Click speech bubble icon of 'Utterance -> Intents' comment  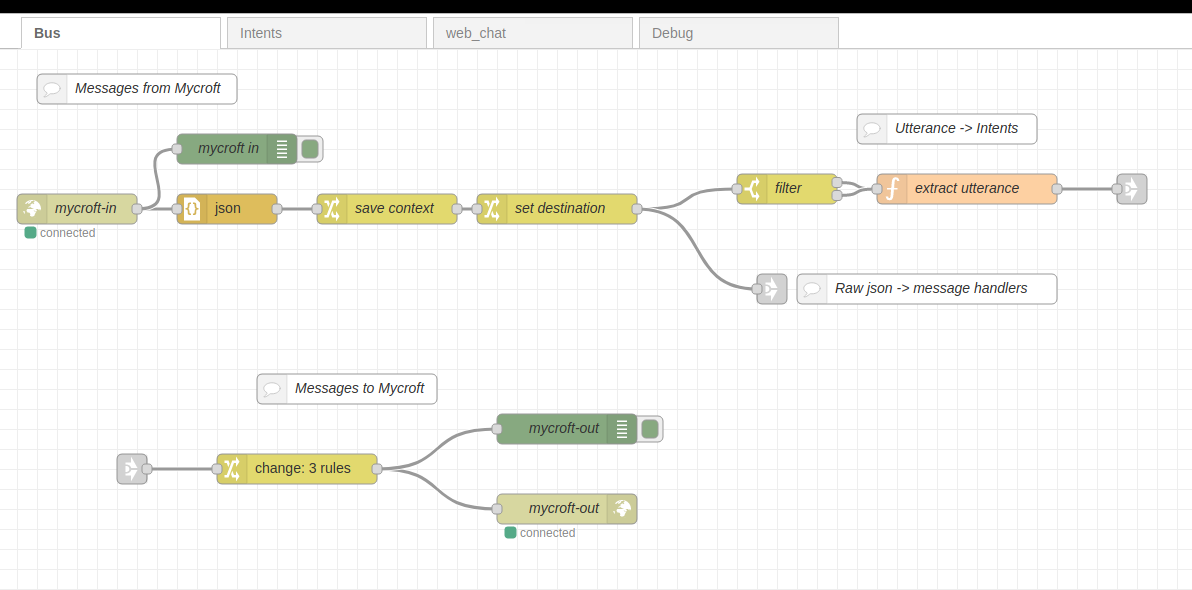(x=872, y=128)
